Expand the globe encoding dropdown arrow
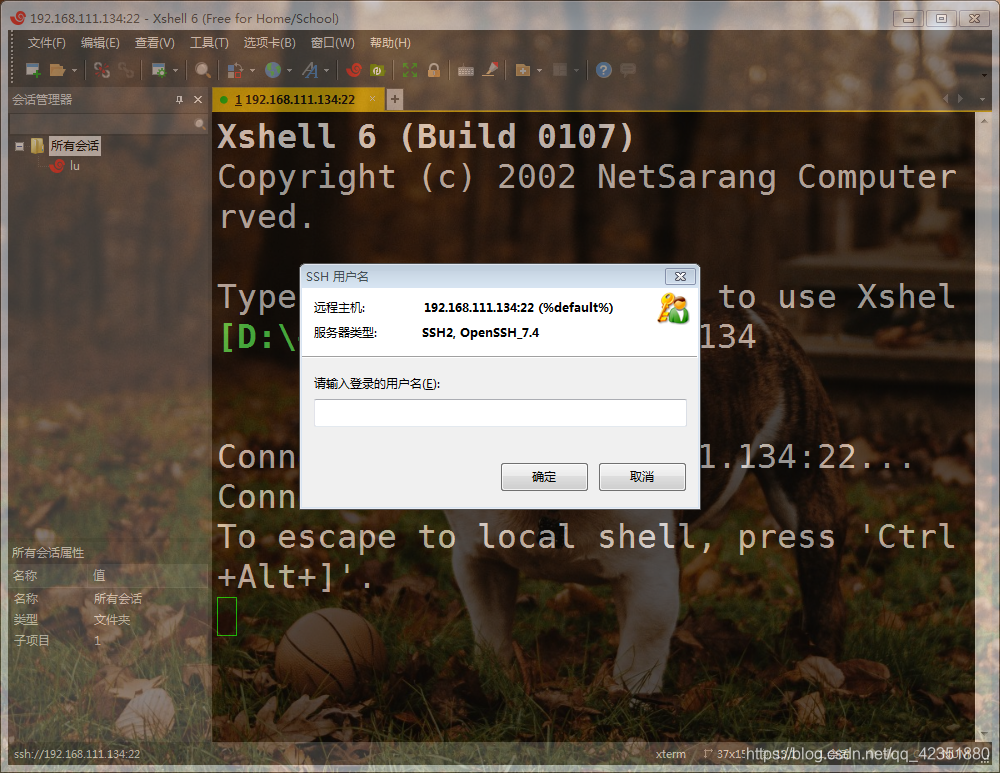The image size is (1000, 773). 290,71
